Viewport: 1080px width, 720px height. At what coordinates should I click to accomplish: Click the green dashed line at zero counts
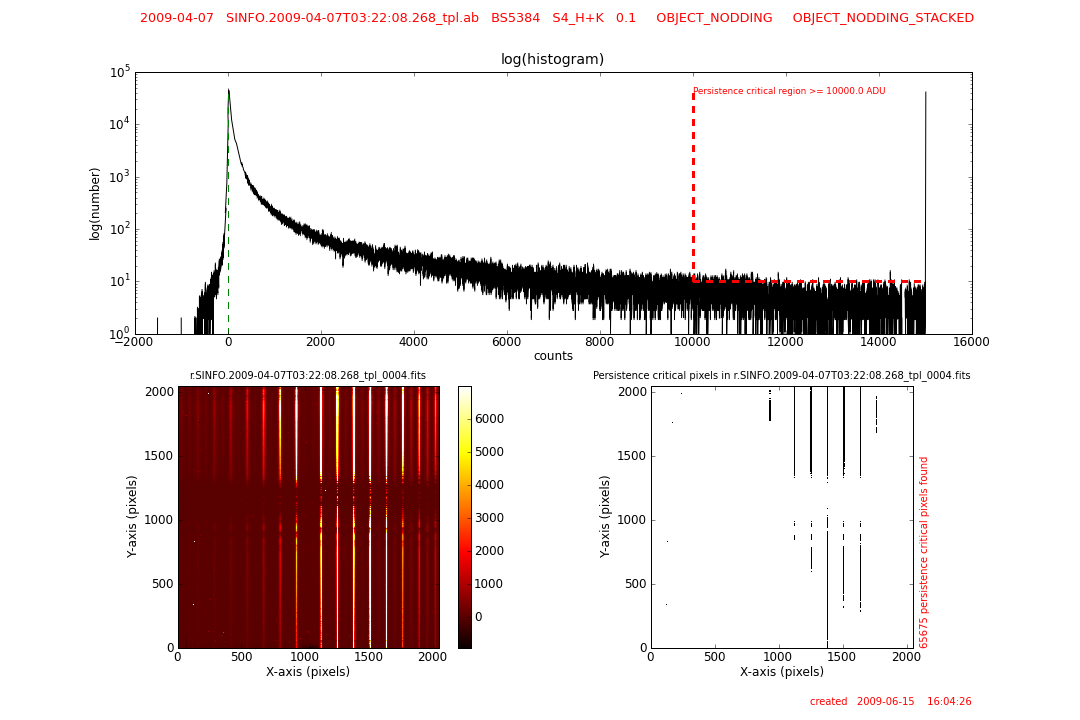tap(228, 250)
